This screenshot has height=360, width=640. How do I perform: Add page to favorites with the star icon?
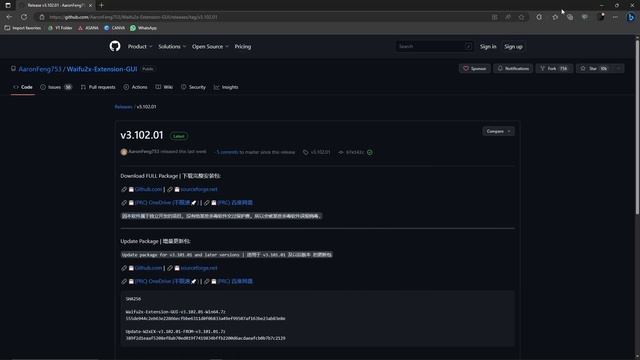pos(521,17)
